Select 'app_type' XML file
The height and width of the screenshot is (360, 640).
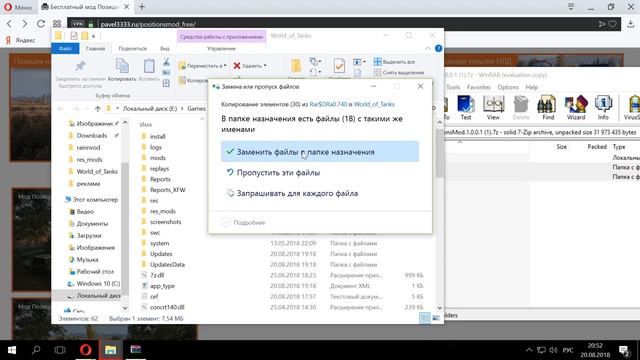click(x=162, y=286)
